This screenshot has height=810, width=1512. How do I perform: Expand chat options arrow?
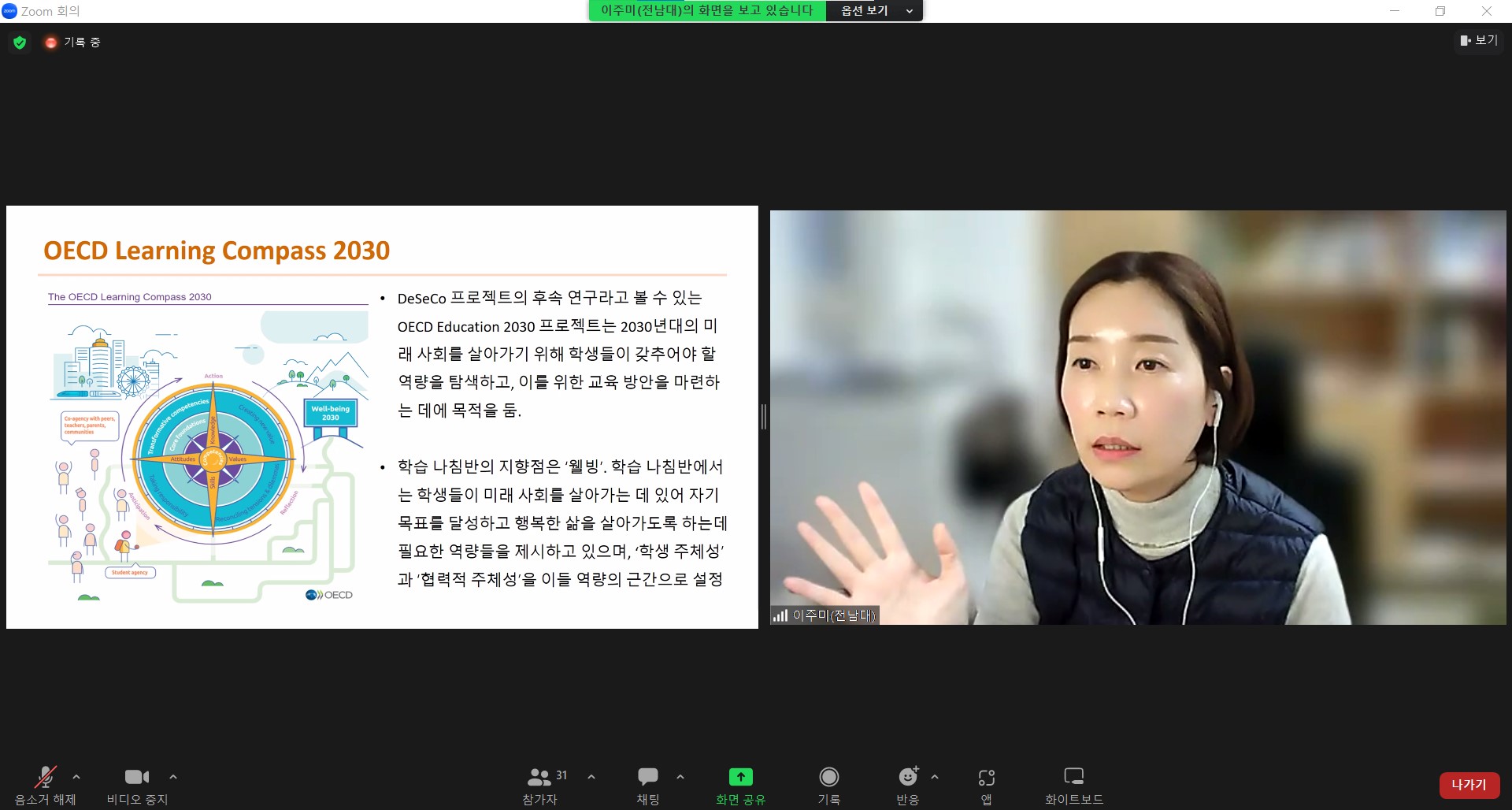(680, 777)
